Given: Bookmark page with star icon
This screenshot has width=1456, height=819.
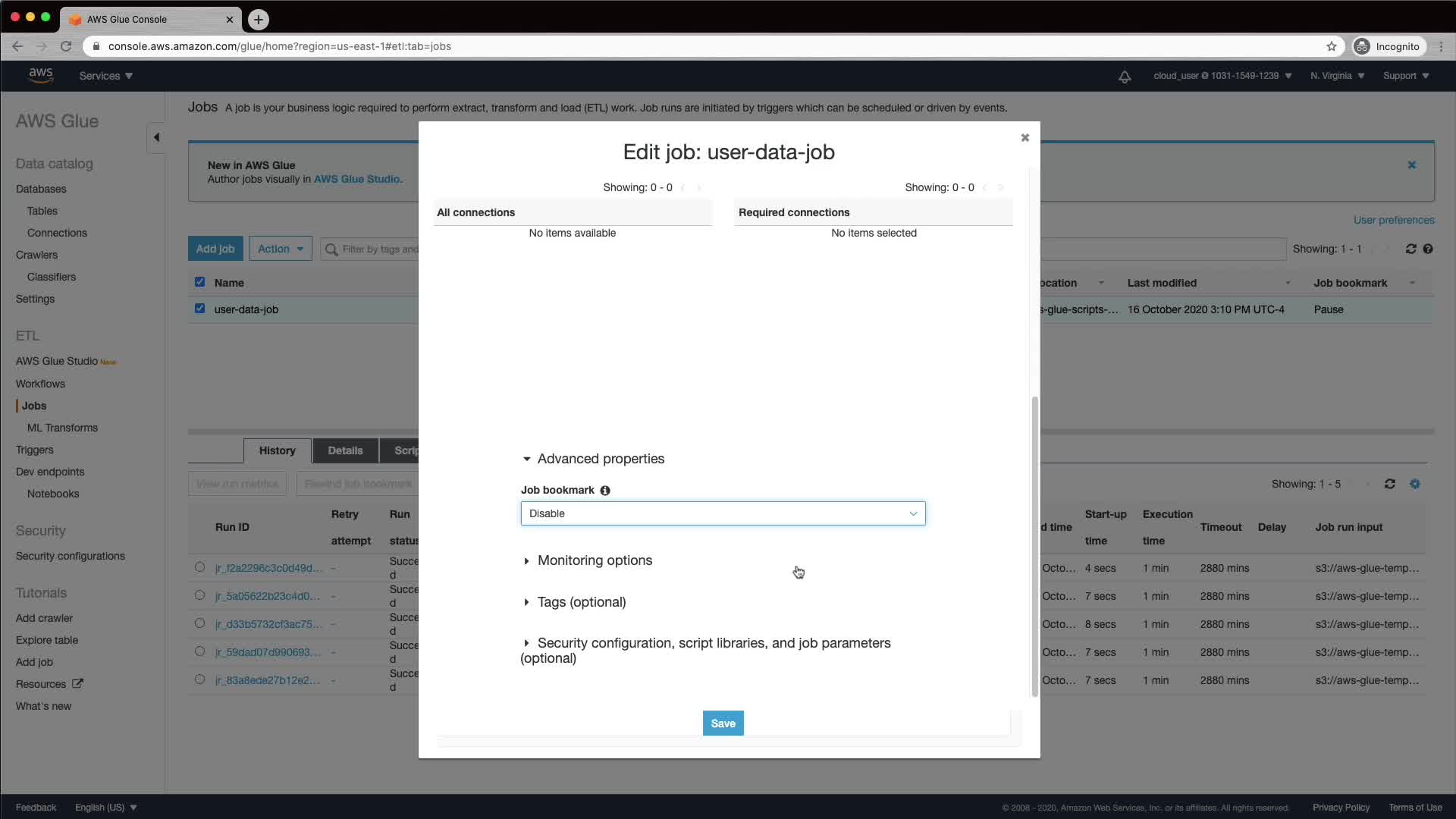Looking at the screenshot, I should click(1331, 46).
